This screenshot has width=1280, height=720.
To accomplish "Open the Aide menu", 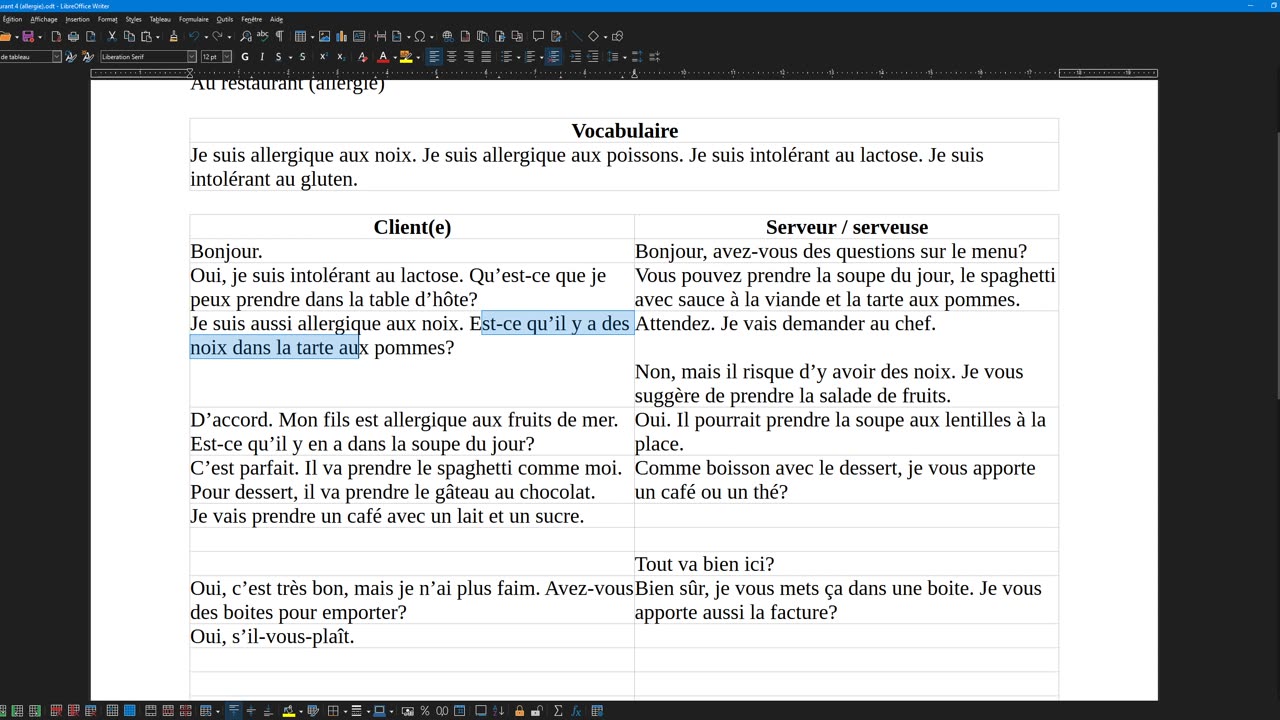I will (277, 19).
